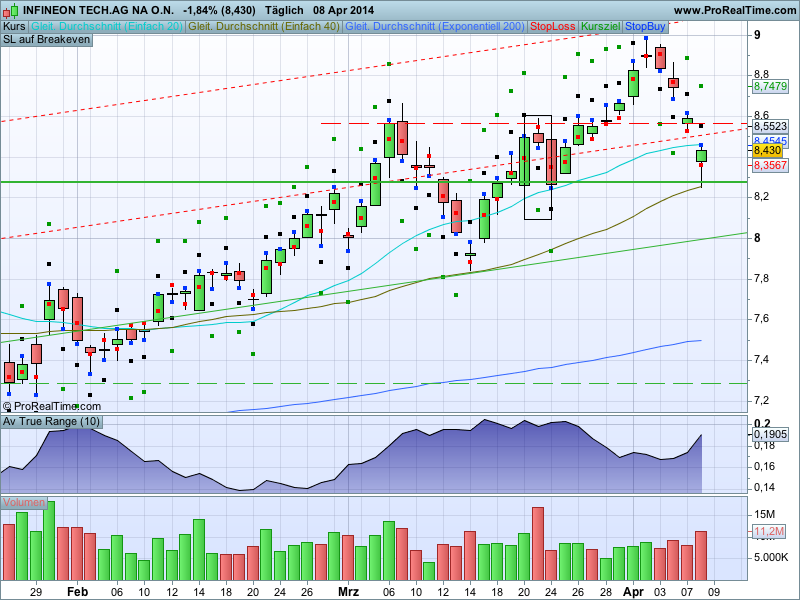
Task: Click the 8,8 price axis label
Action: [x=761, y=75]
